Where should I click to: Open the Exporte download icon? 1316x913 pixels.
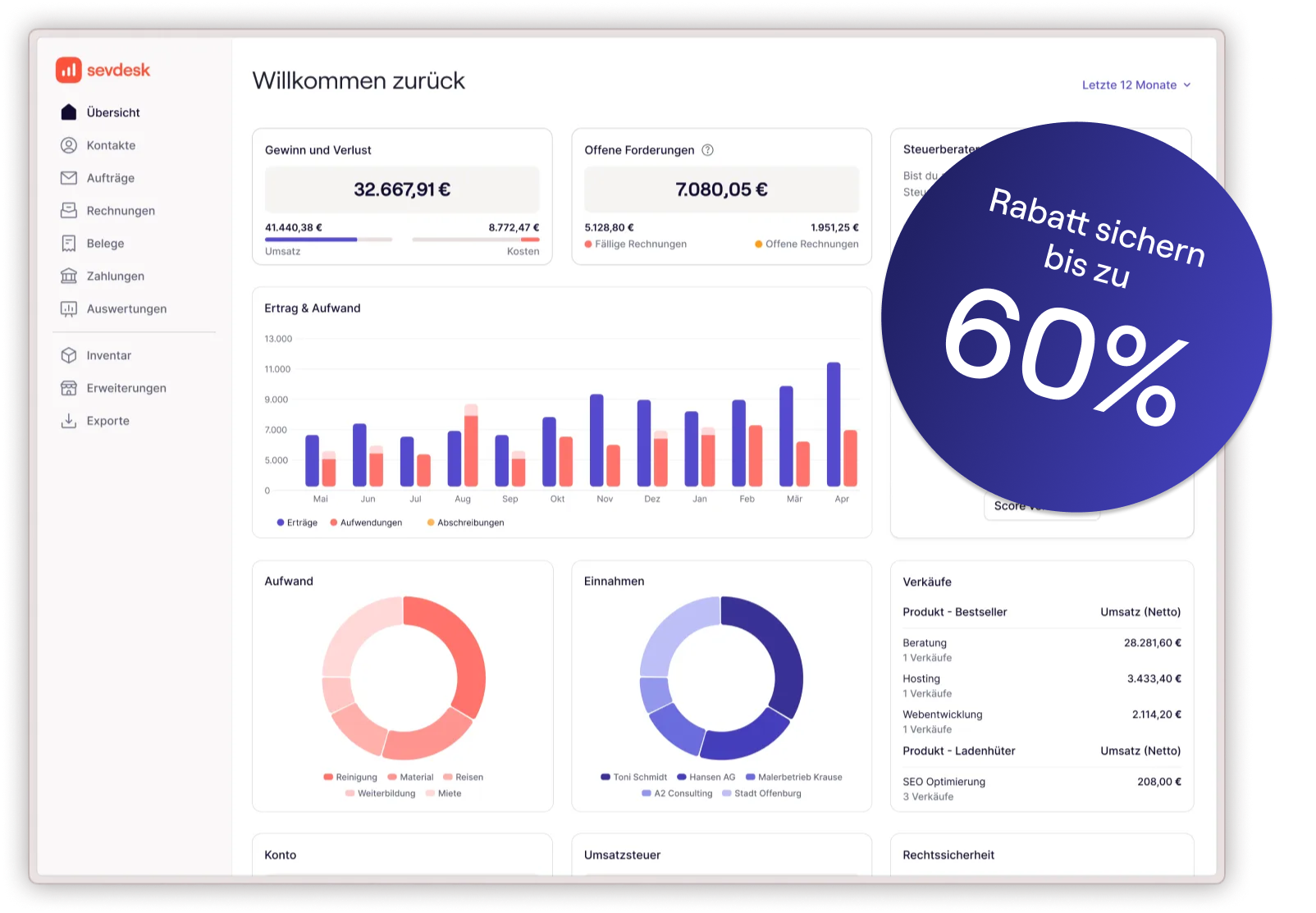click(69, 421)
